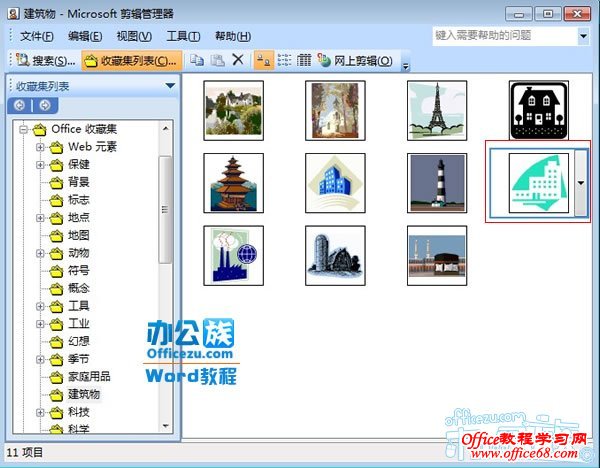The width and height of the screenshot is (600, 468).
Task: Click the Back navigation arrow in pane
Action: [20, 105]
